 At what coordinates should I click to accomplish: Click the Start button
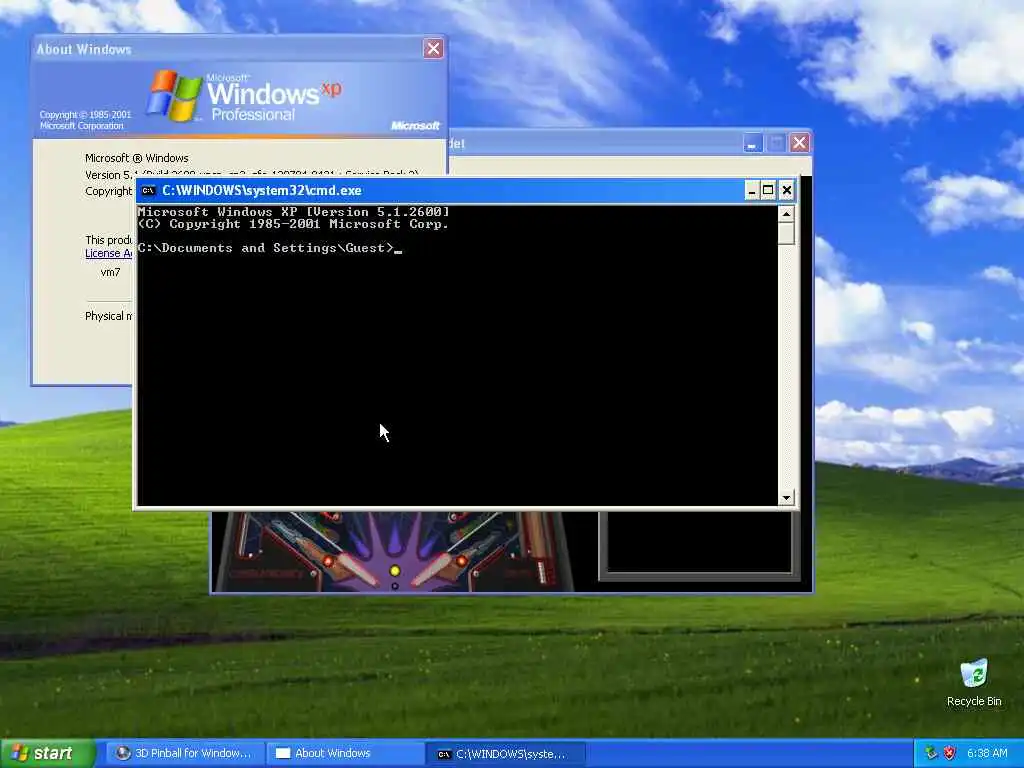(x=47, y=753)
